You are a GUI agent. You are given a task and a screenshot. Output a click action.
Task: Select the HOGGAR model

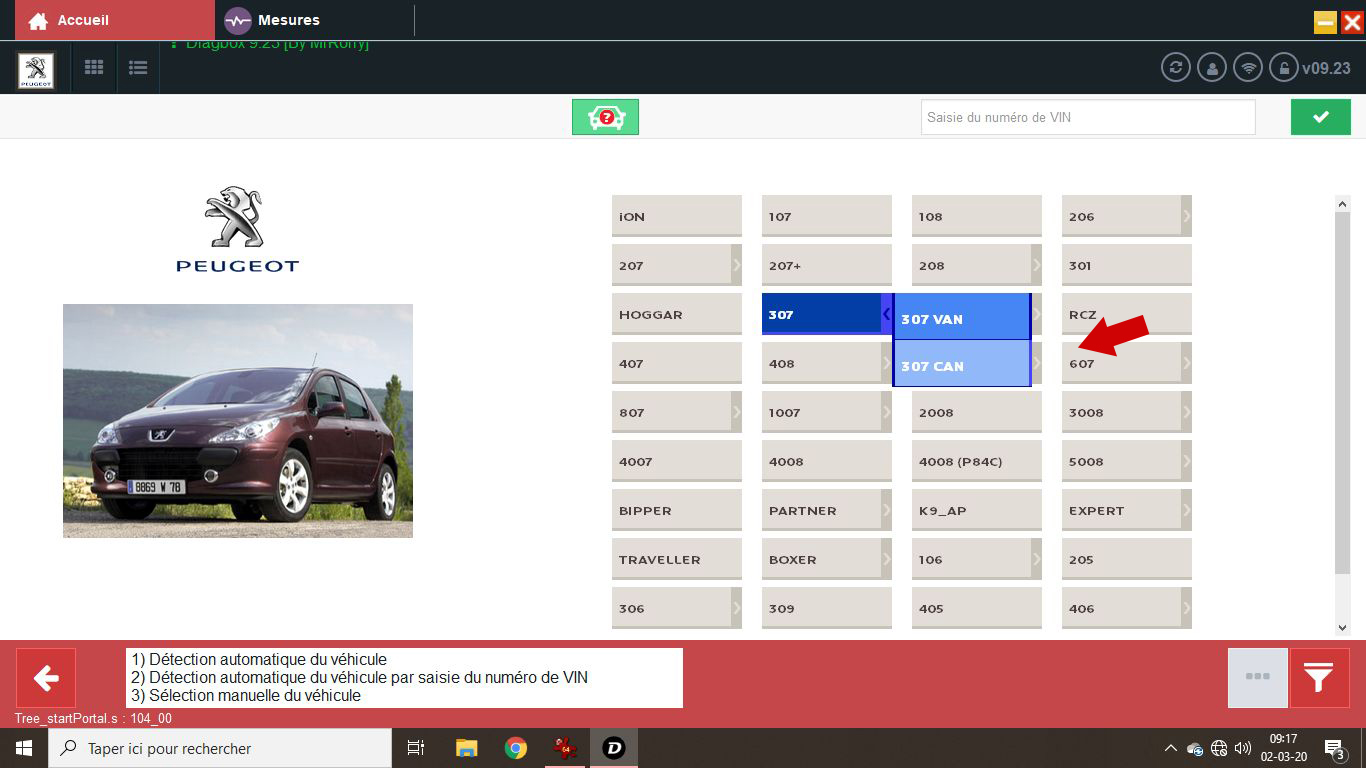(x=677, y=314)
